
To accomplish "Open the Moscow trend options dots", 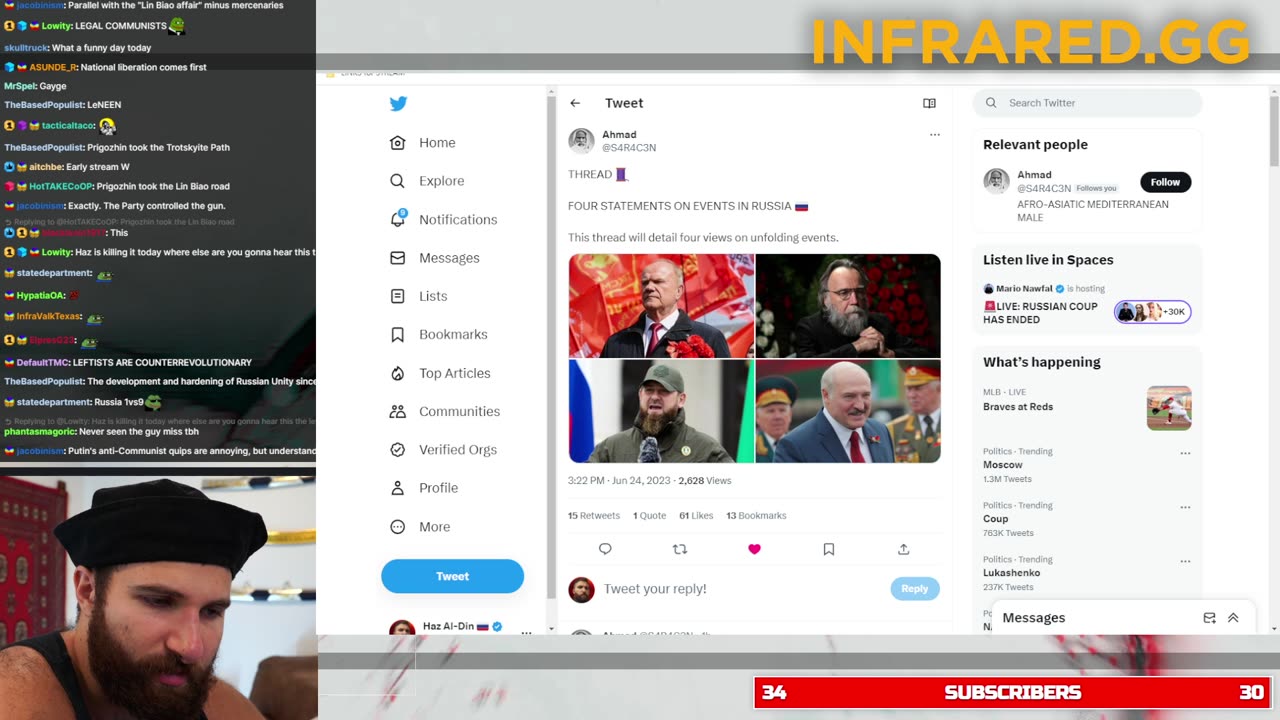I will [1185, 453].
